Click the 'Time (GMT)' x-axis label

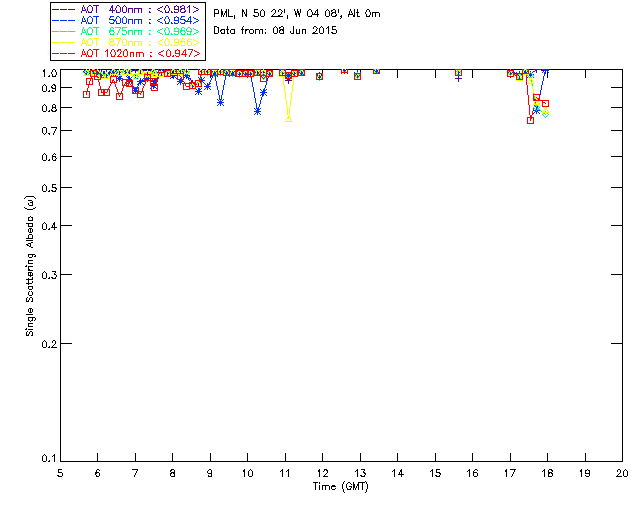[341, 487]
